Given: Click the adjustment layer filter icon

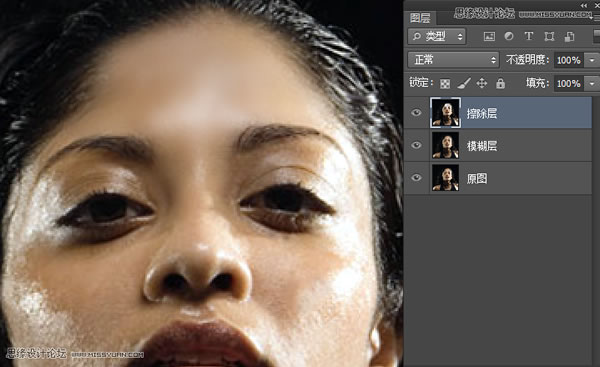Looking at the screenshot, I should [x=509, y=36].
